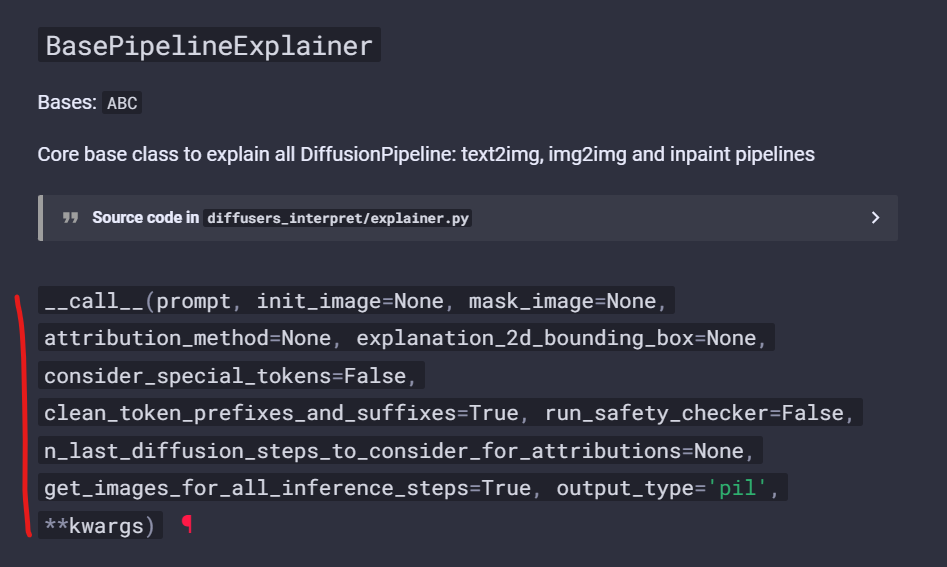Click the diffusers_interpret/explainer.py path text
This screenshot has width=947, height=567.
click(338, 218)
